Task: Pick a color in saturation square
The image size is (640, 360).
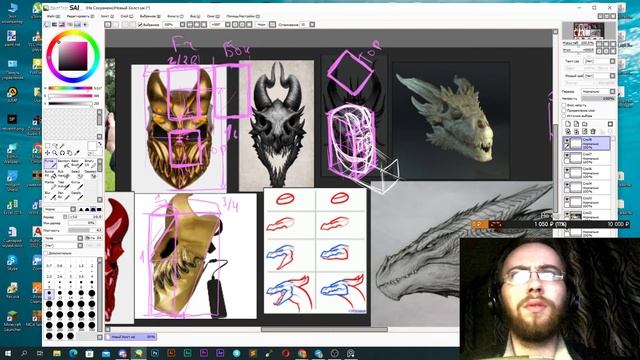Action: 73,56
